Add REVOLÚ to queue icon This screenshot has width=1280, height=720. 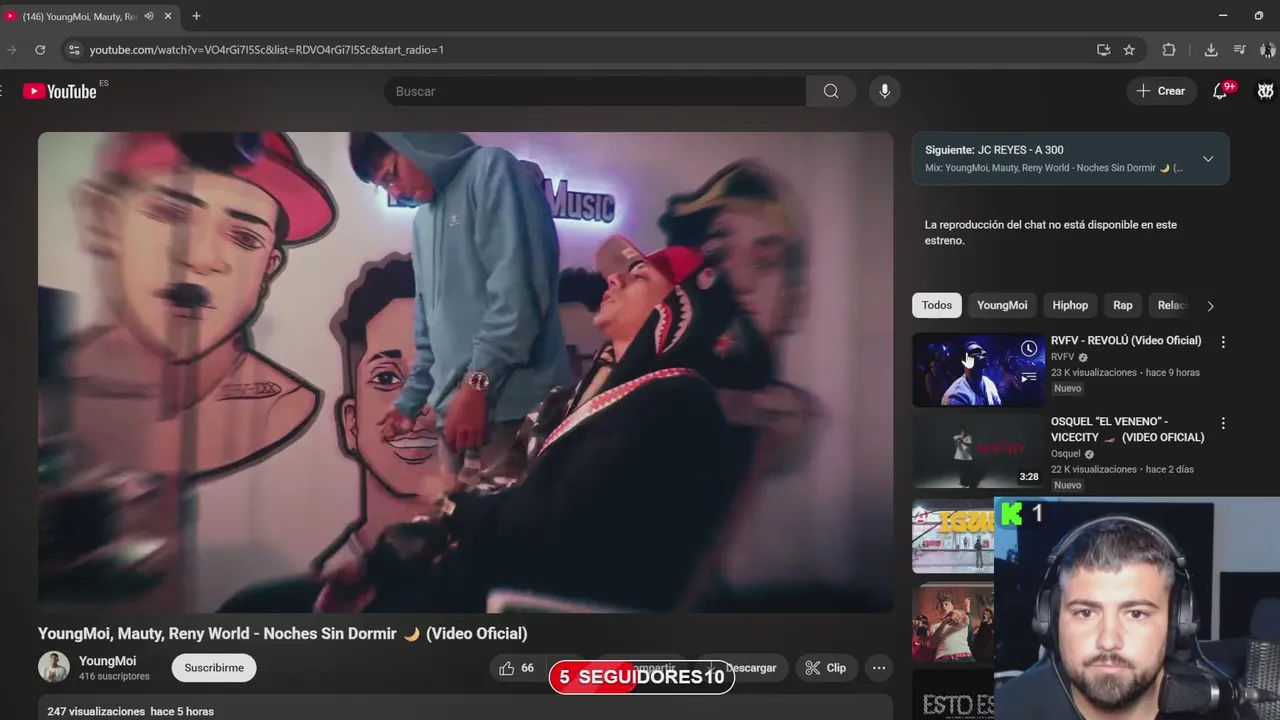point(1029,377)
